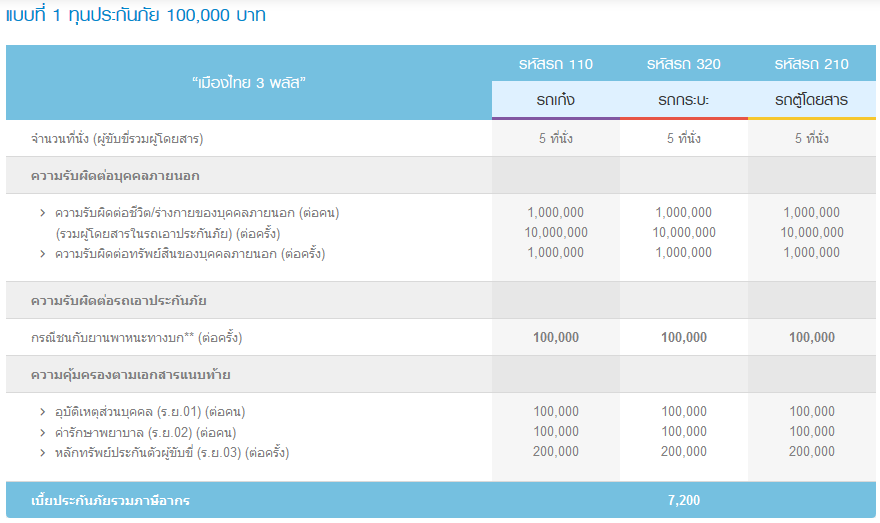Click the เบี้ยประกันภัยรวมภาษีอากร footer label

point(110,501)
